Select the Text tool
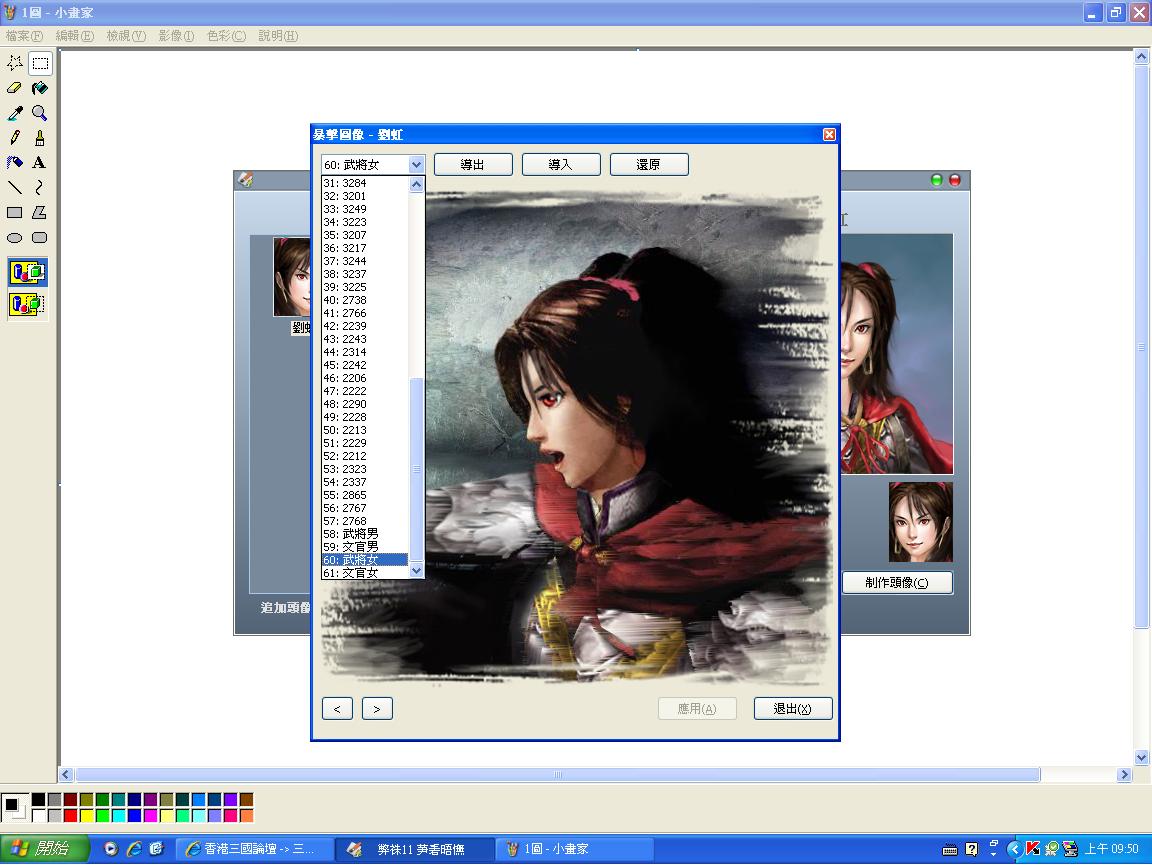The height and width of the screenshot is (865, 1152). click(x=40, y=162)
